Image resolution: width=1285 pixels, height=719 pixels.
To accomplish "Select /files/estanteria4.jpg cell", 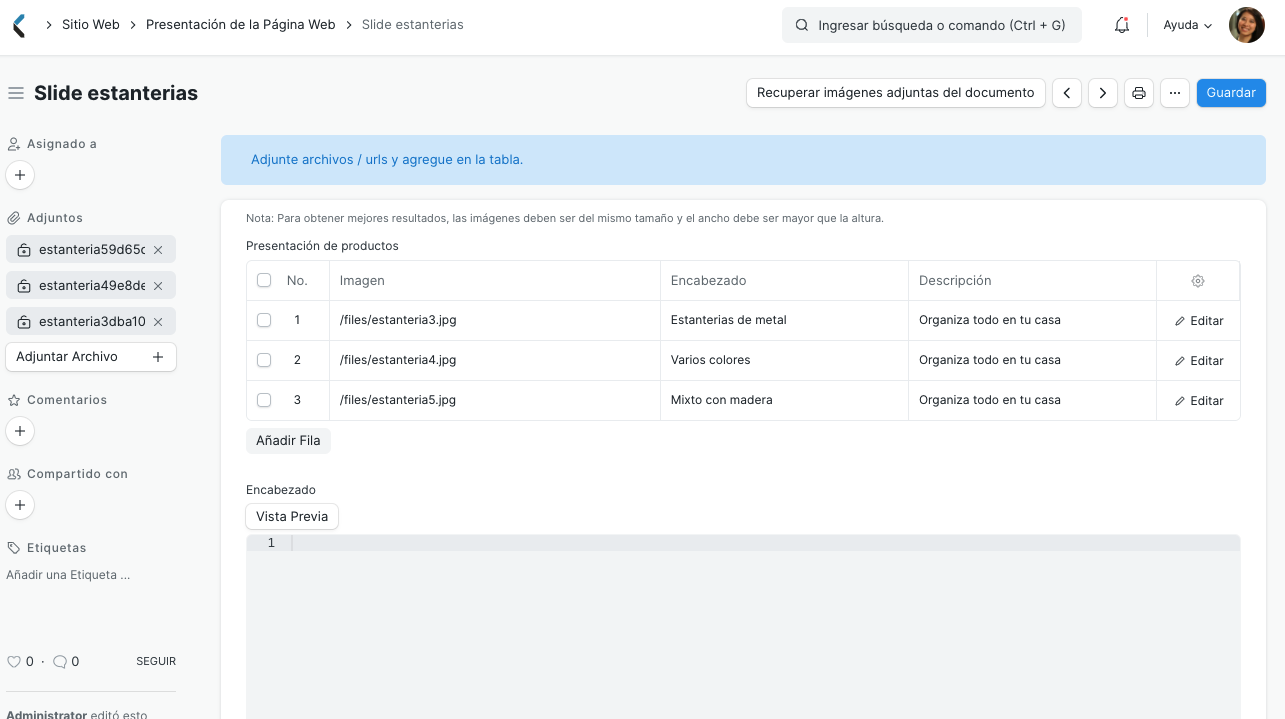I will (x=495, y=360).
